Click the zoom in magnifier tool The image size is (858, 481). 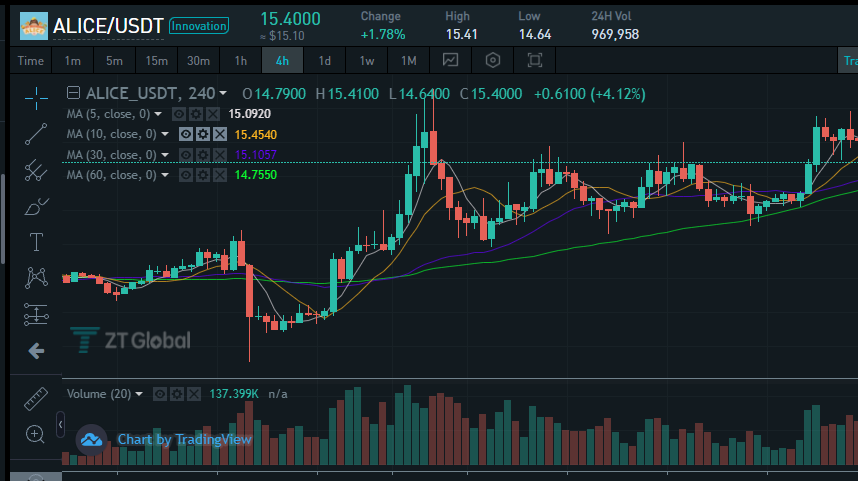[36, 433]
